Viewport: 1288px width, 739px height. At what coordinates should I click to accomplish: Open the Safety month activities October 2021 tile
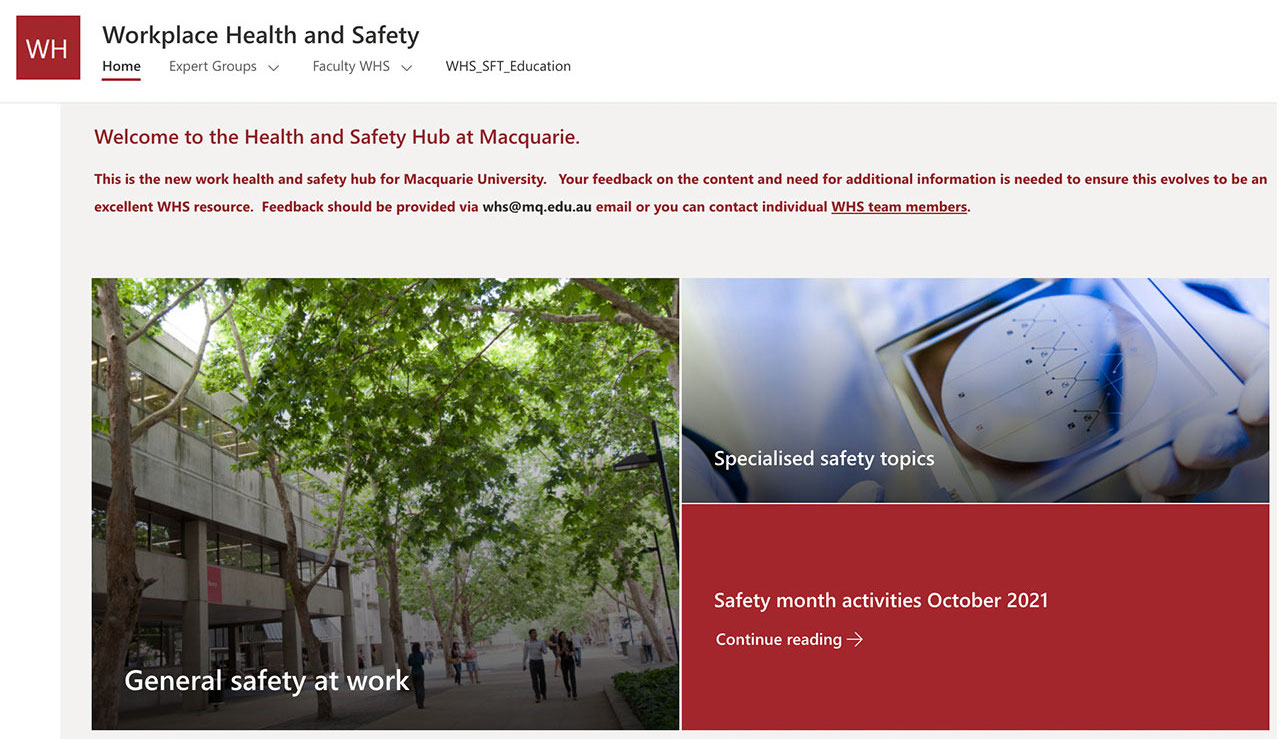(x=975, y=617)
